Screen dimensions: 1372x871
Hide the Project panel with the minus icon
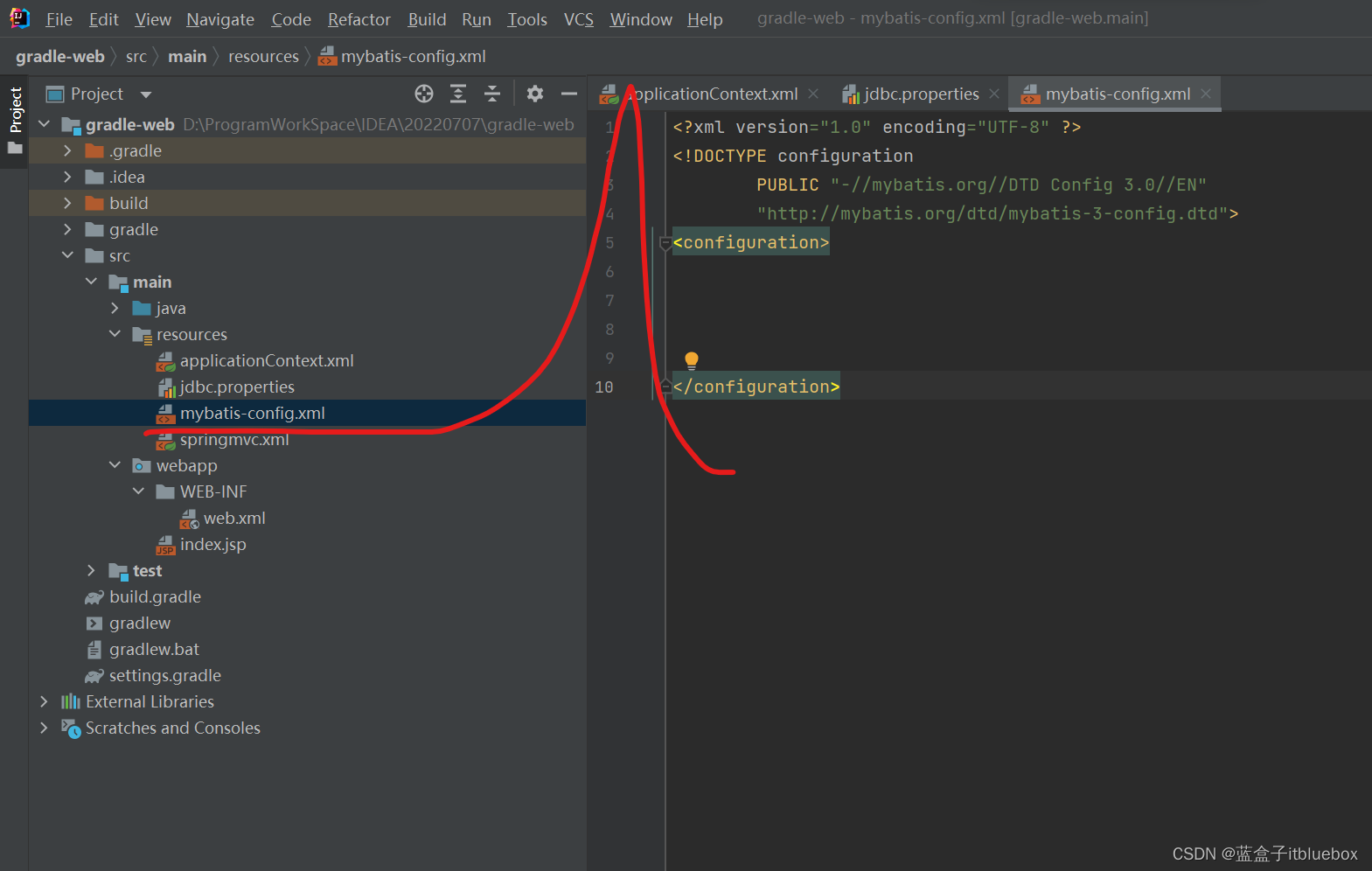tap(569, 94)
